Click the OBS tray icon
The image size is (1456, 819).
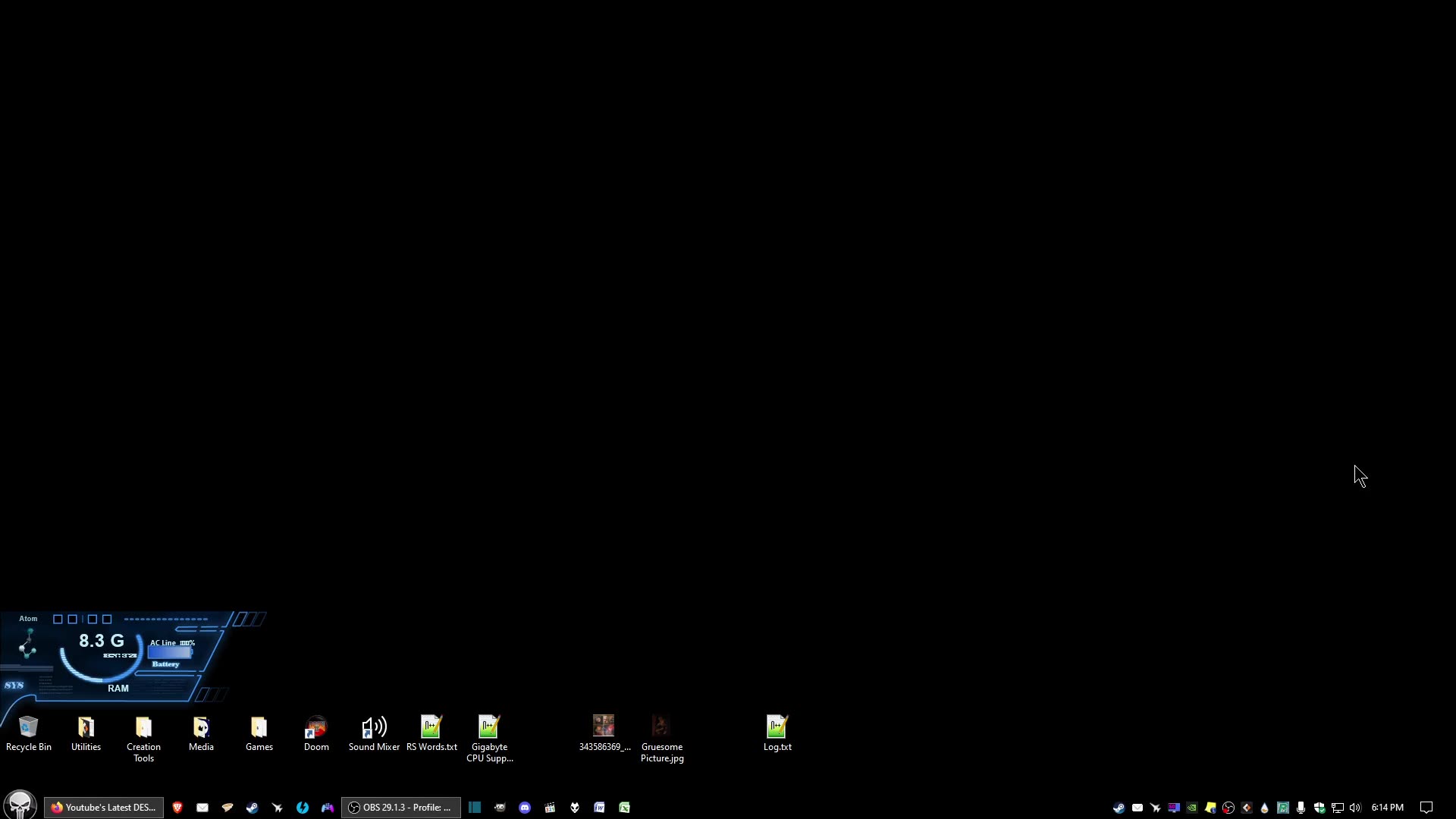pyautogui.click(x=1228, y=808)
